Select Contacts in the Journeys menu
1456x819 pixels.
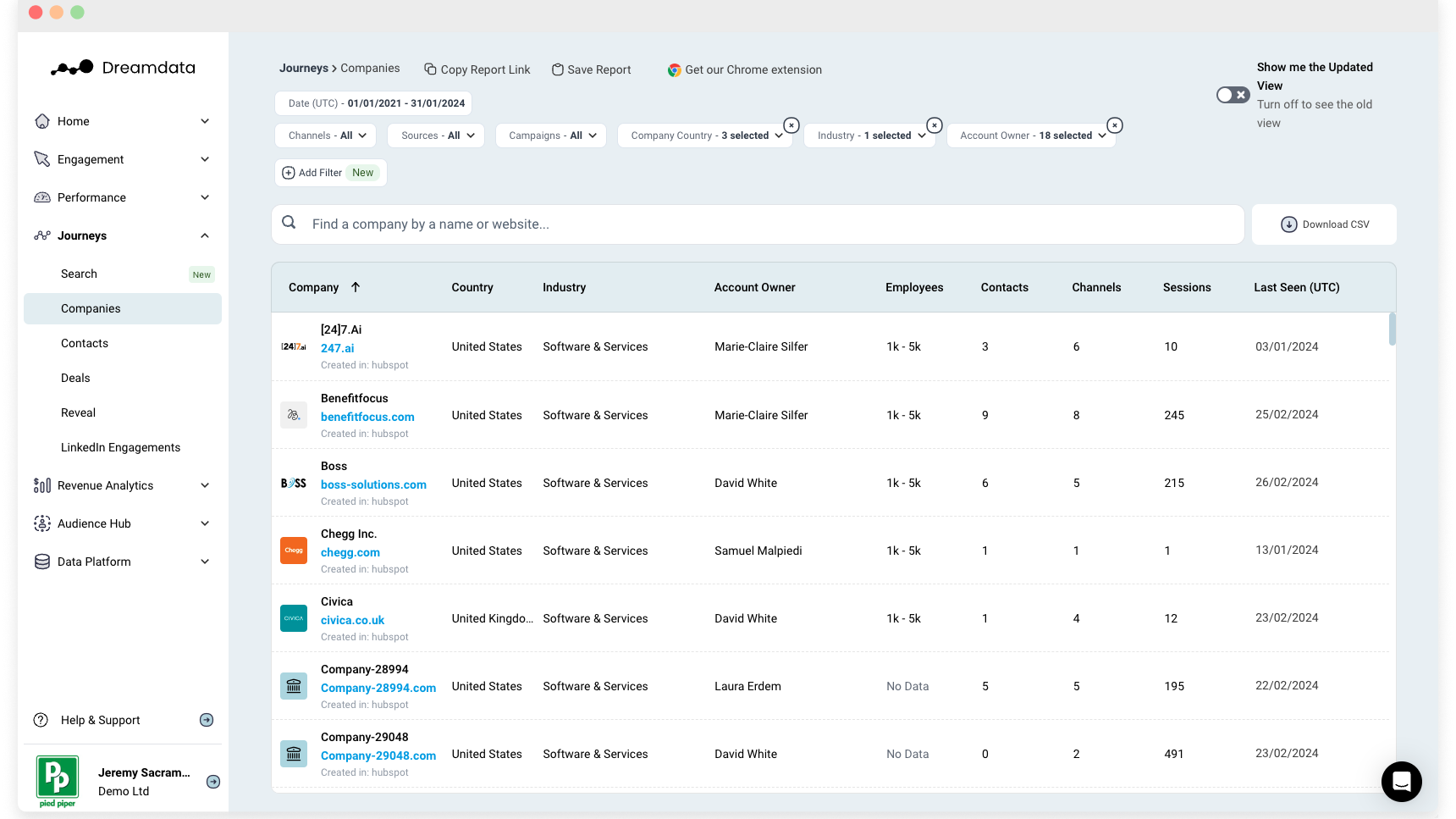coord(85,343)
